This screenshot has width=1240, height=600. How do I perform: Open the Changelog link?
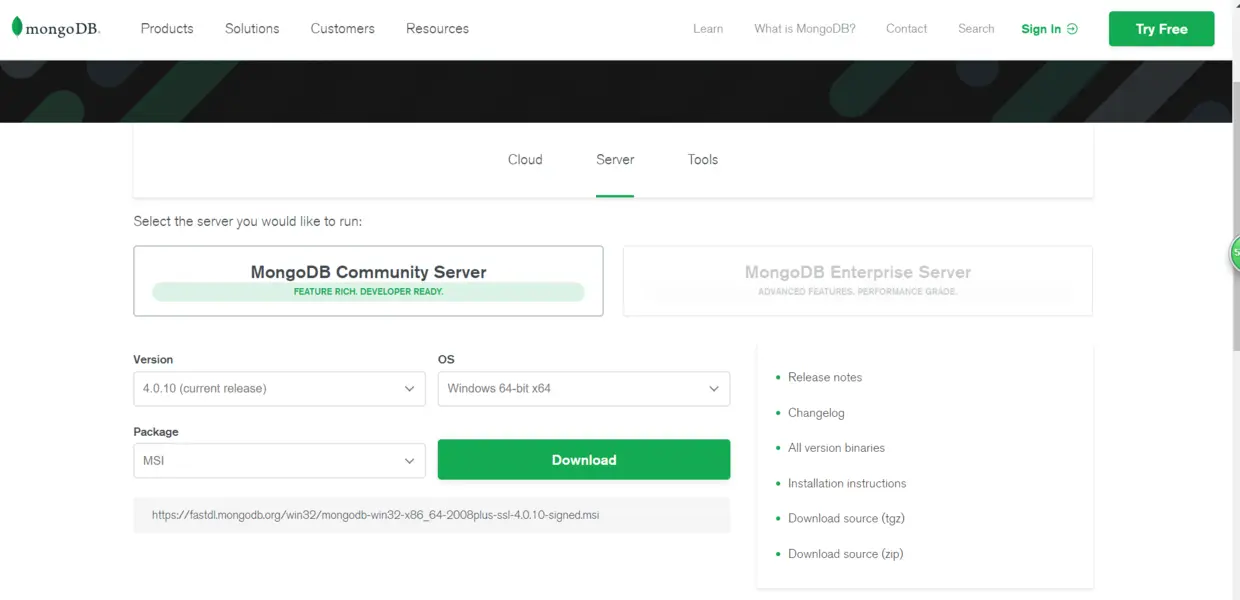(x=816, y=412)
